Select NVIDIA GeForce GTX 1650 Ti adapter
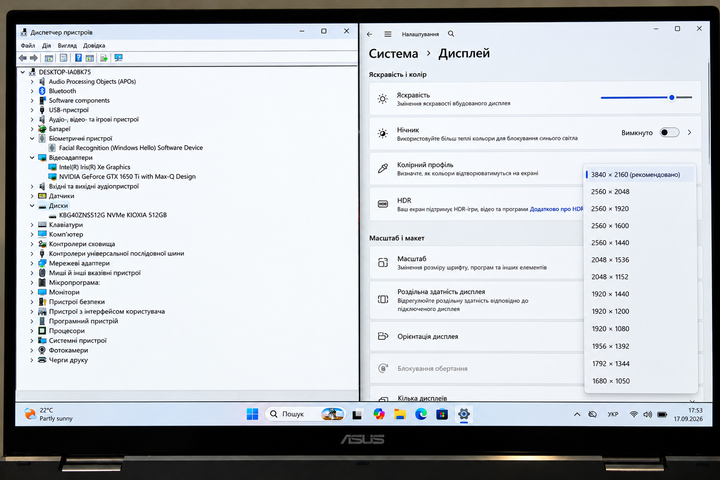 click(127, 177)
